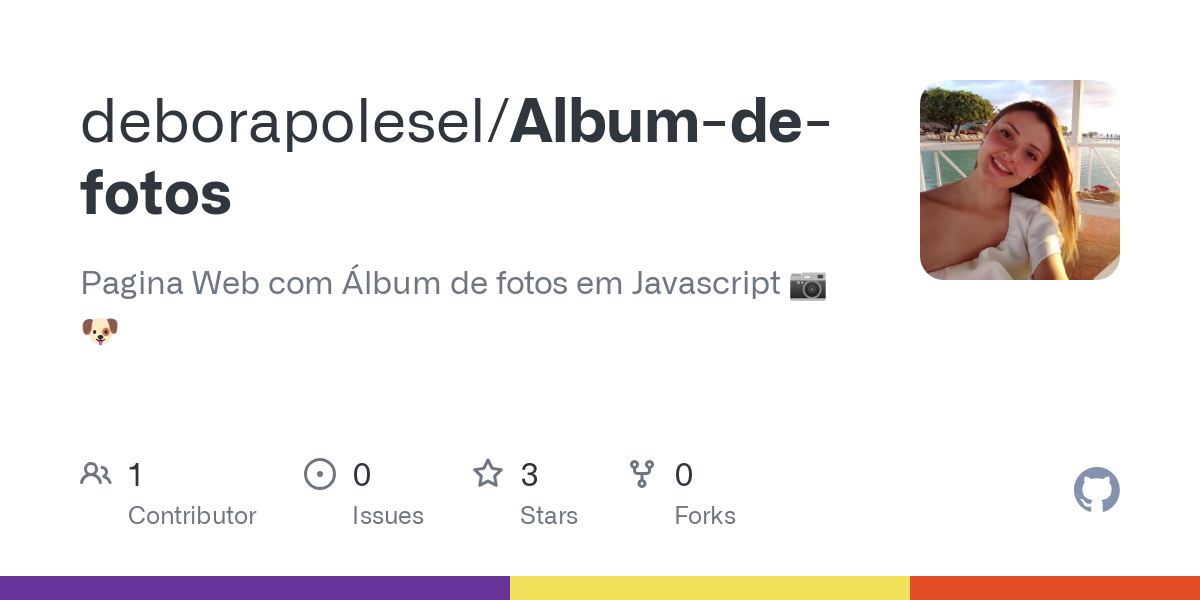The height and width of the screenshot is (600, 1200).
Task: Click the Issues label
Action: point(388,516)
